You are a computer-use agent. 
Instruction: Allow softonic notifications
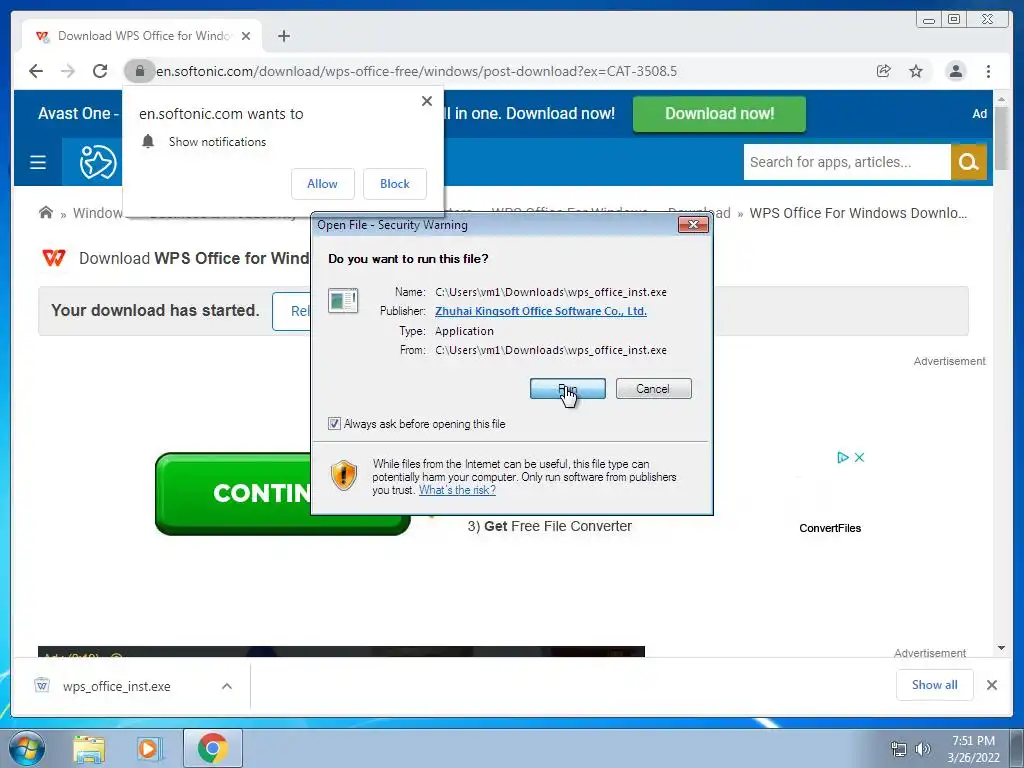pos(323,184)
